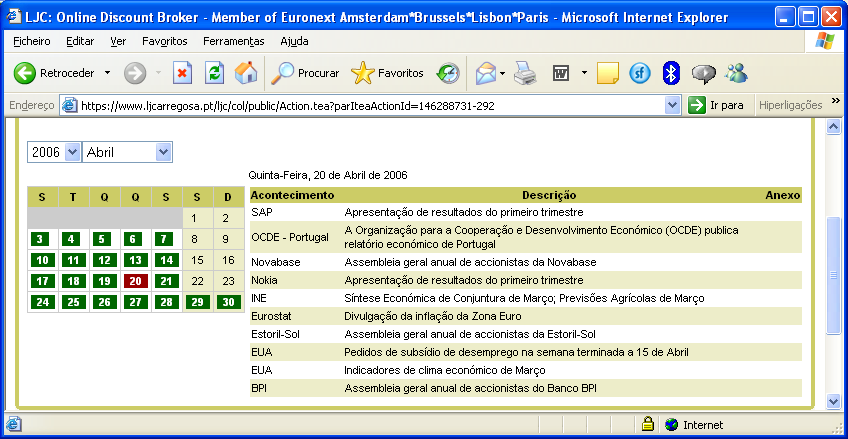Select day 13 in calendar

coord(136,260)
